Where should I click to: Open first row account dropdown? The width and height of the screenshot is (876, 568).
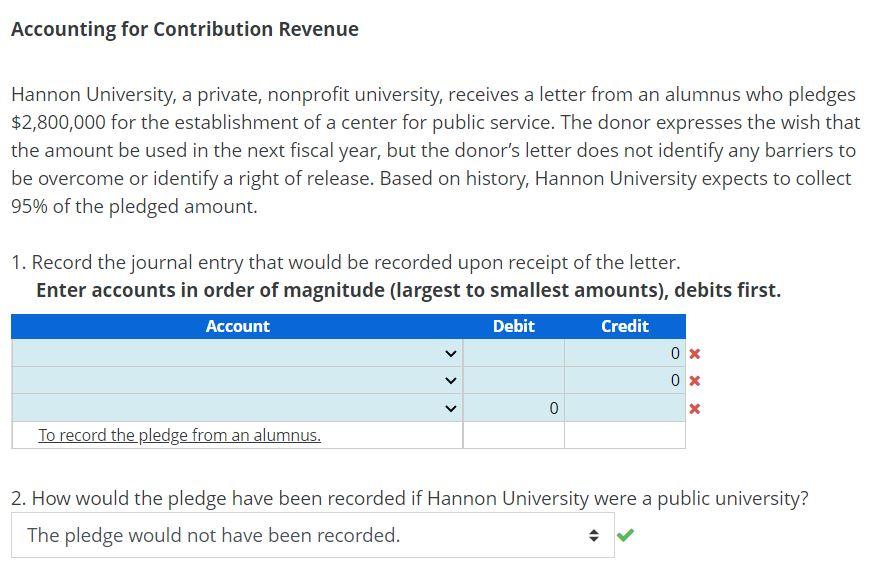click(237, 353)
